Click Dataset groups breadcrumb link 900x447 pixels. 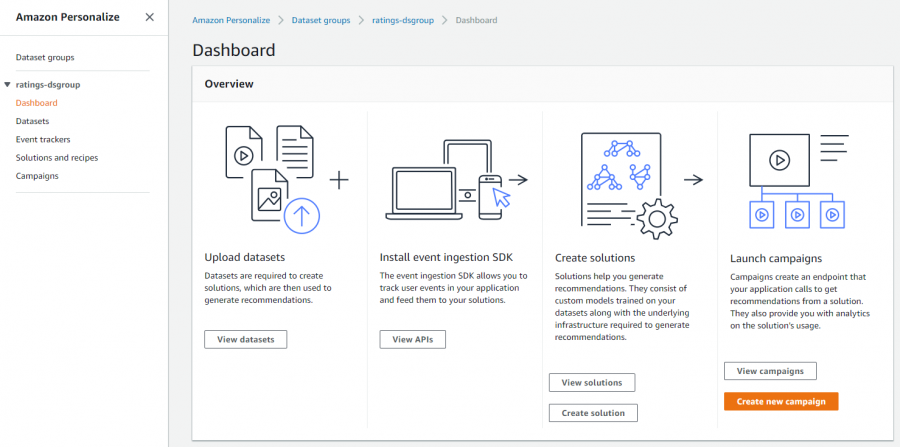pos(321,20)
